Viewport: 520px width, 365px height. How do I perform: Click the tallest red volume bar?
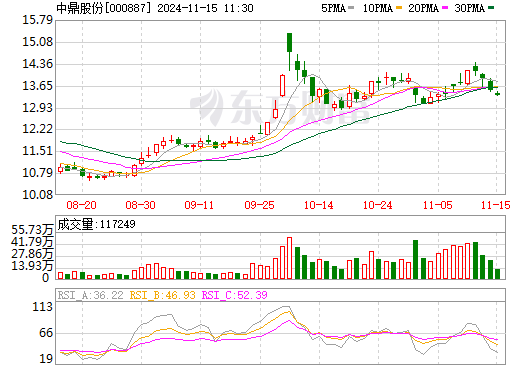click(x=289, y=258)
